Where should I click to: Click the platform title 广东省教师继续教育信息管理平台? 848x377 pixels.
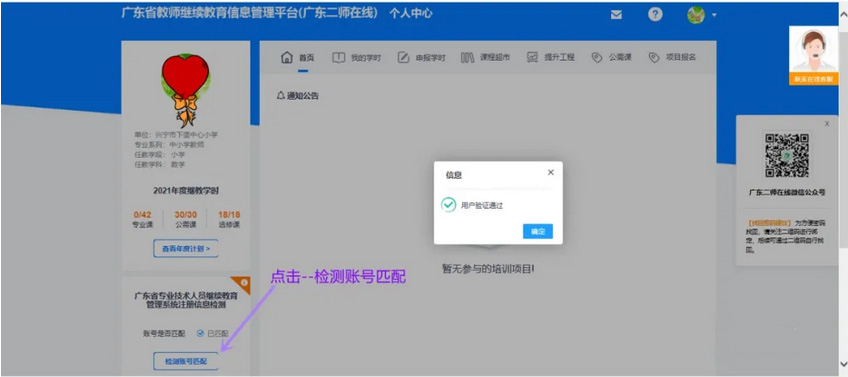pyautogui.click(x=249, y=14)
